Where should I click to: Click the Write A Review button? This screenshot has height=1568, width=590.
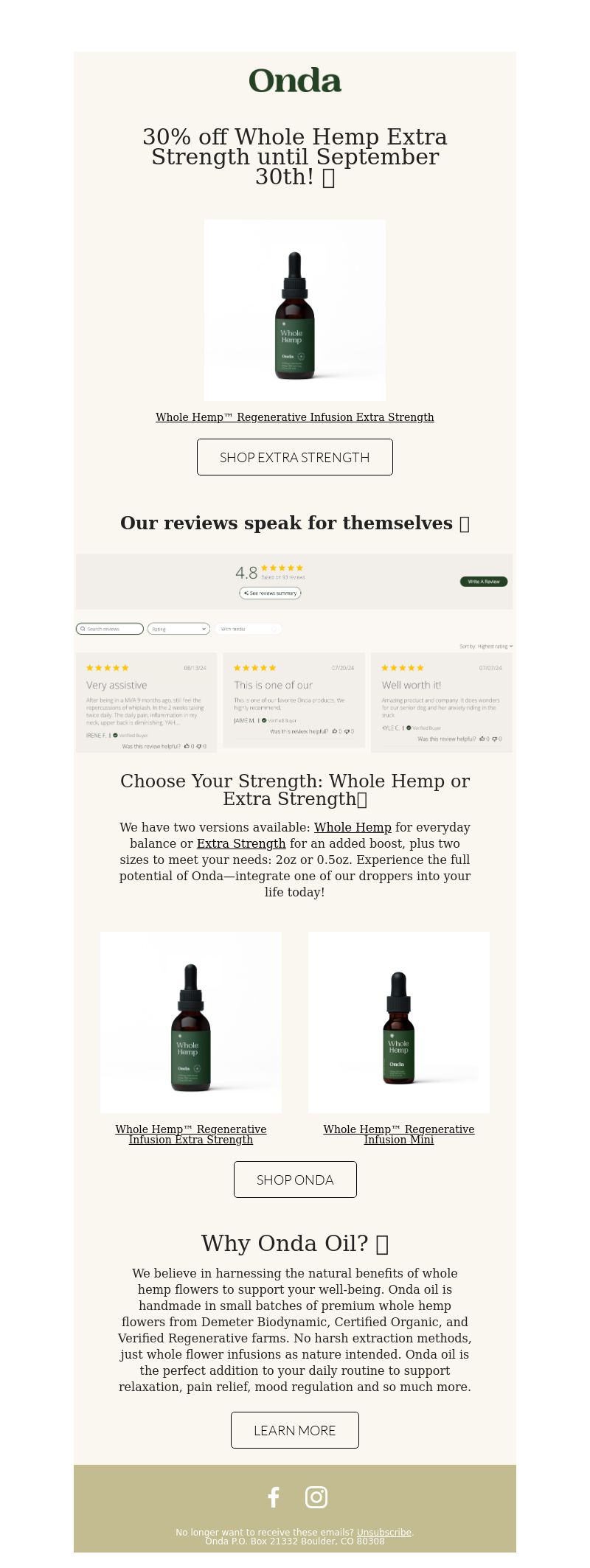[484, 581]
